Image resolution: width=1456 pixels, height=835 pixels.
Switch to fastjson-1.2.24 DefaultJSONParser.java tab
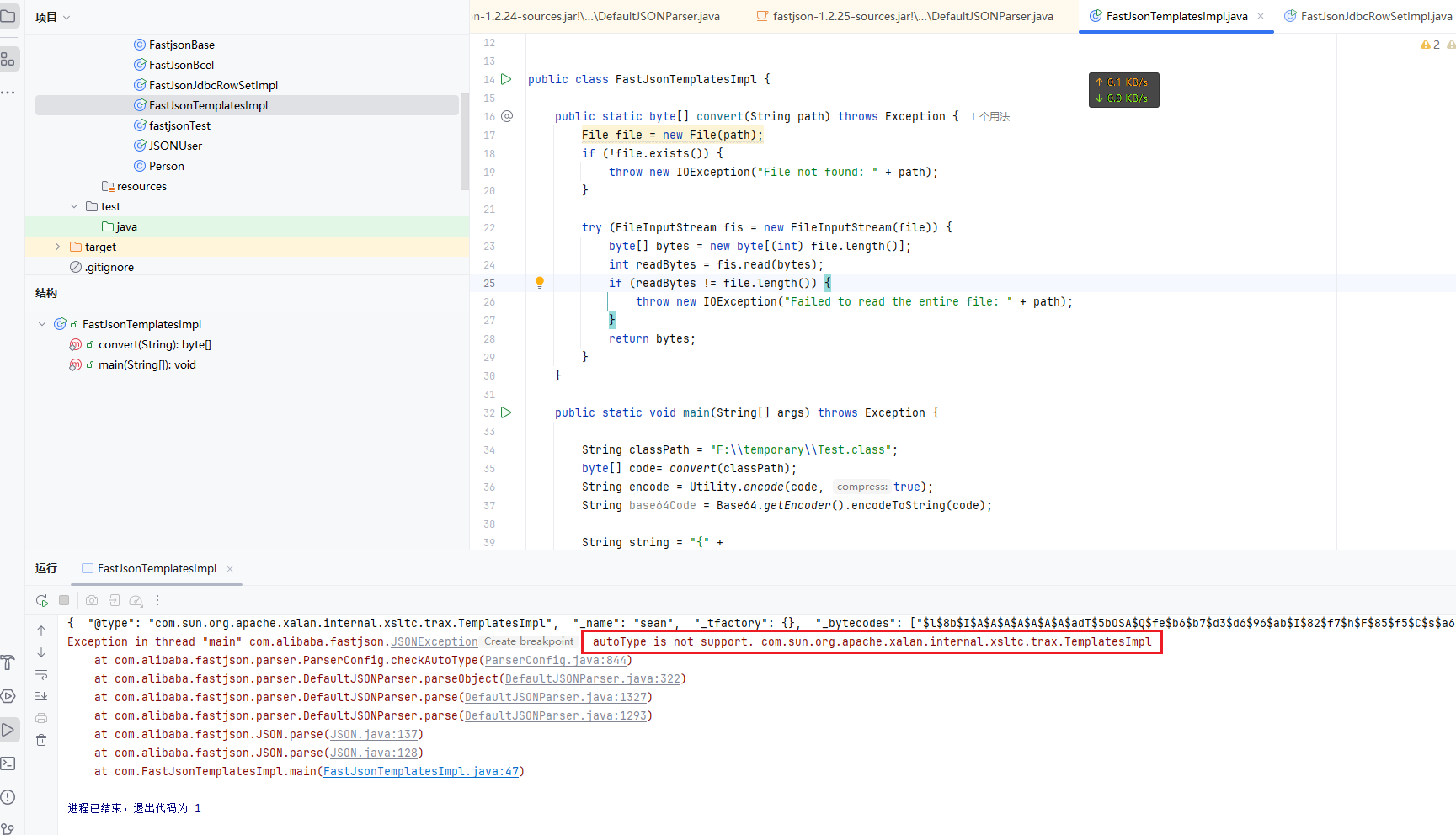click(597, 16)
